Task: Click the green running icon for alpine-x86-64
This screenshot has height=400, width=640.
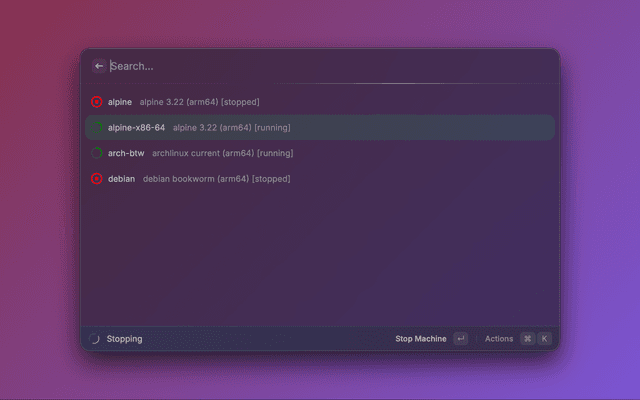Action: click(x=97, y=128)
